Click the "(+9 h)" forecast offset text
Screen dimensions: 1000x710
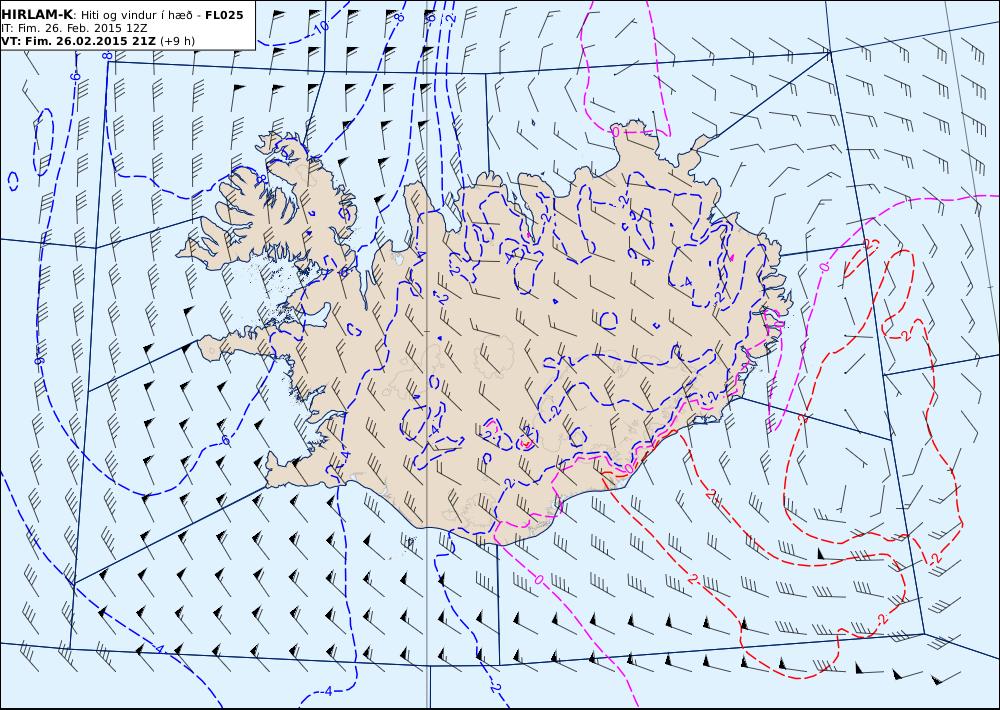click(177, 41)
